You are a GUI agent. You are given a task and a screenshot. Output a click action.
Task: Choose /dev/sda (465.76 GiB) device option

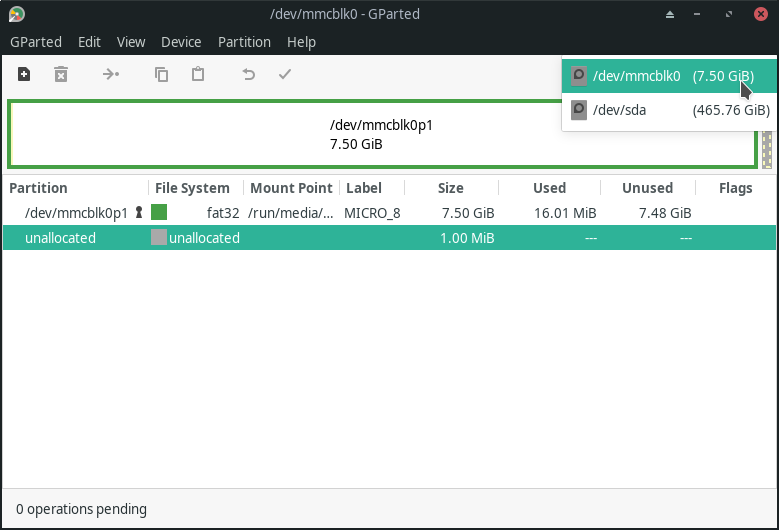point(669,110)
